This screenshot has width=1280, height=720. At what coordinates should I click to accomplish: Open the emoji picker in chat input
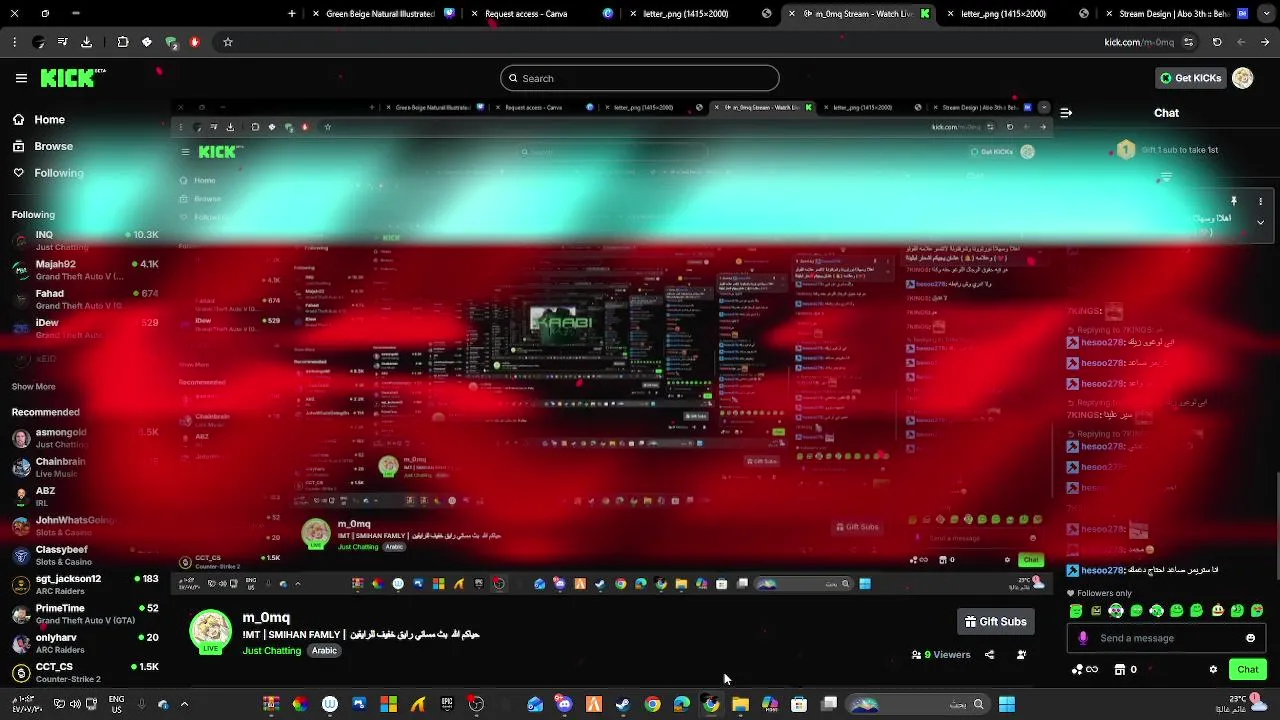tap(1250, 638)
